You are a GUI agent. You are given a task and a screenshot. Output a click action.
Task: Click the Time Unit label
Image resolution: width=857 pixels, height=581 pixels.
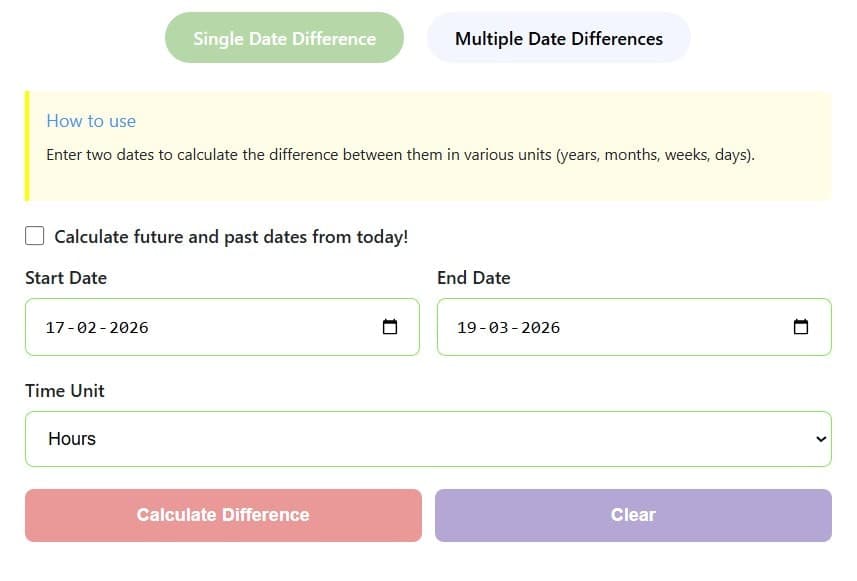64,390
